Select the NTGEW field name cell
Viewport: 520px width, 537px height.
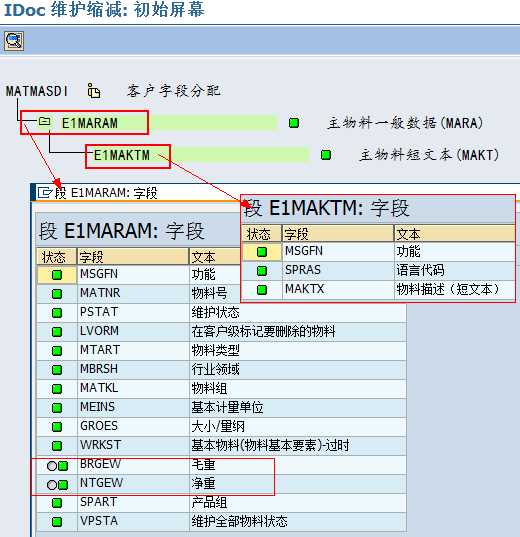coord(133,483)
